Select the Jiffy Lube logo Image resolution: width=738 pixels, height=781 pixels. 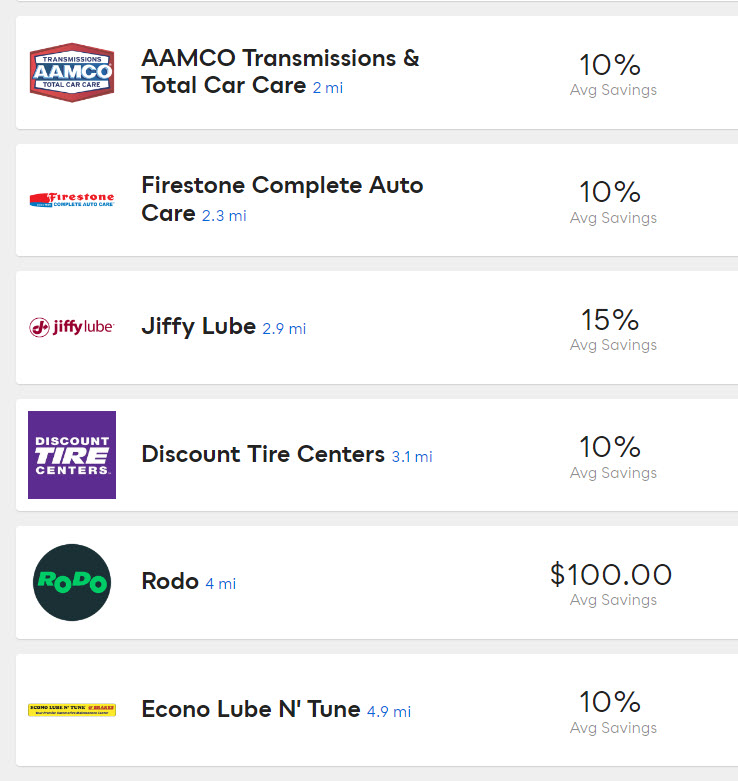71,327
